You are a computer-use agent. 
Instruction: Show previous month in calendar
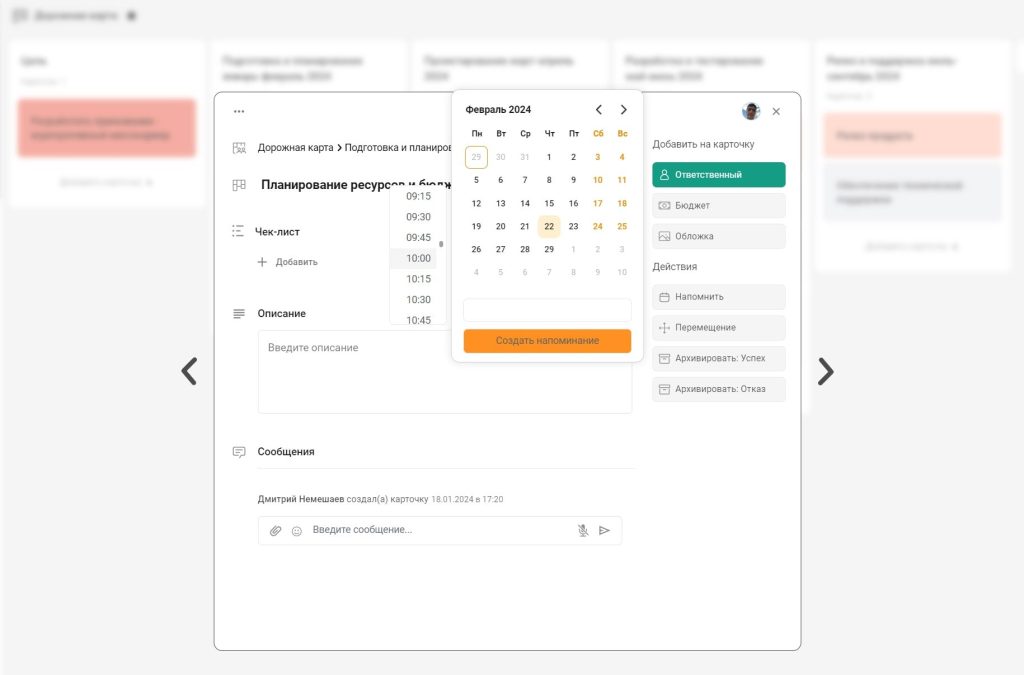pos(599,110)
